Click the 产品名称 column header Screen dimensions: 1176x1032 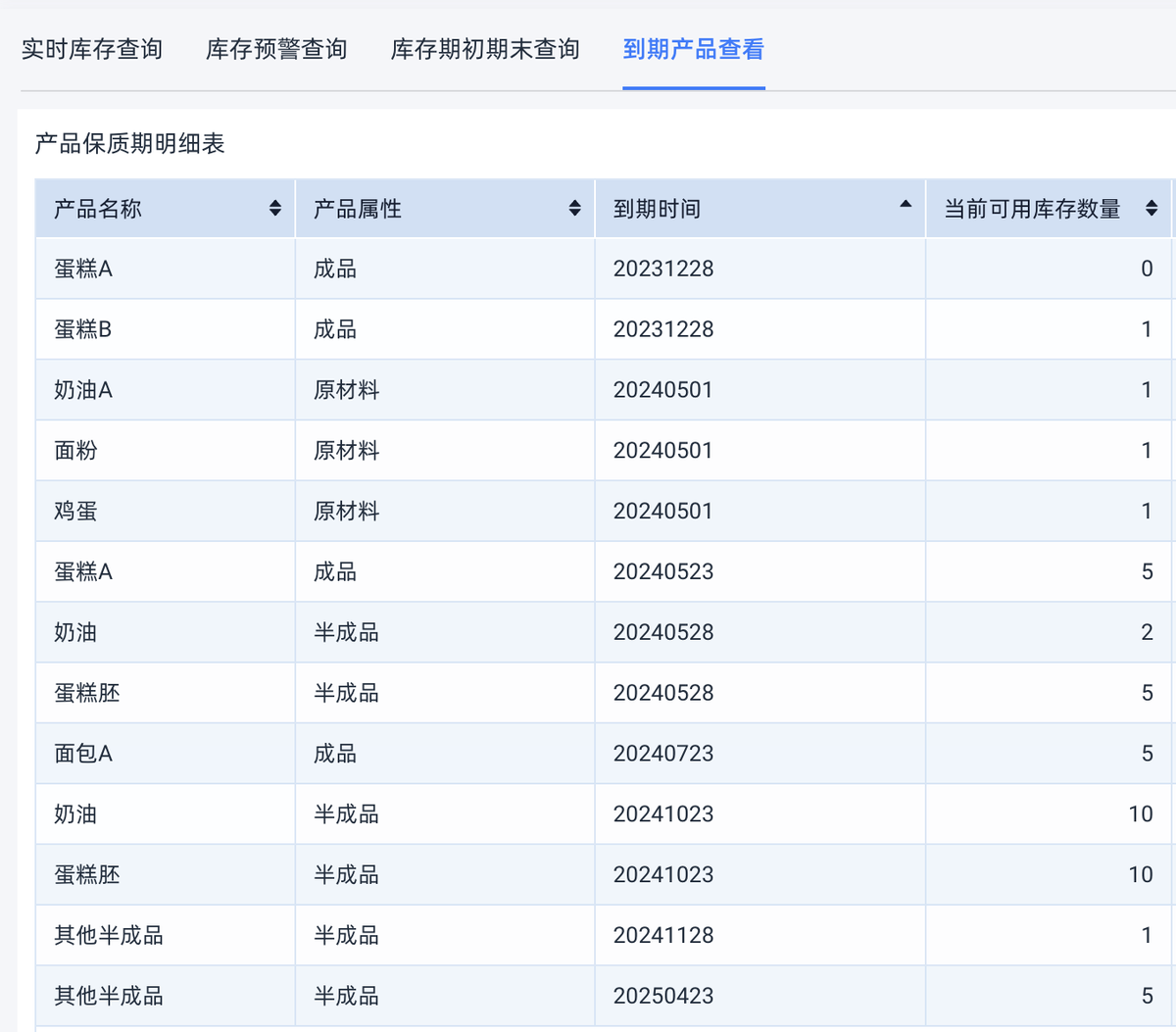click(98, 209)
